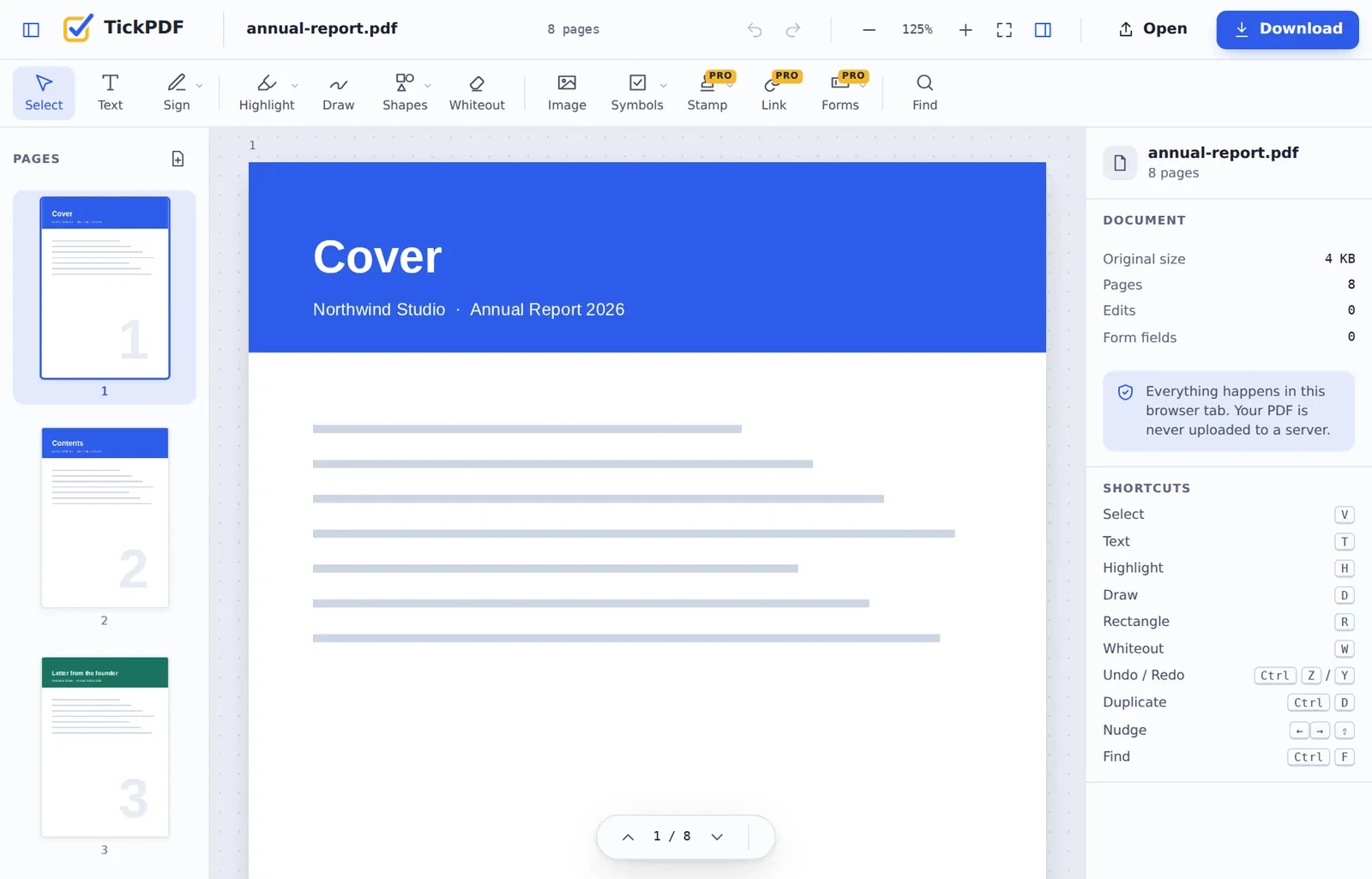Toggle the right properties panel icon

[1043, 30]
